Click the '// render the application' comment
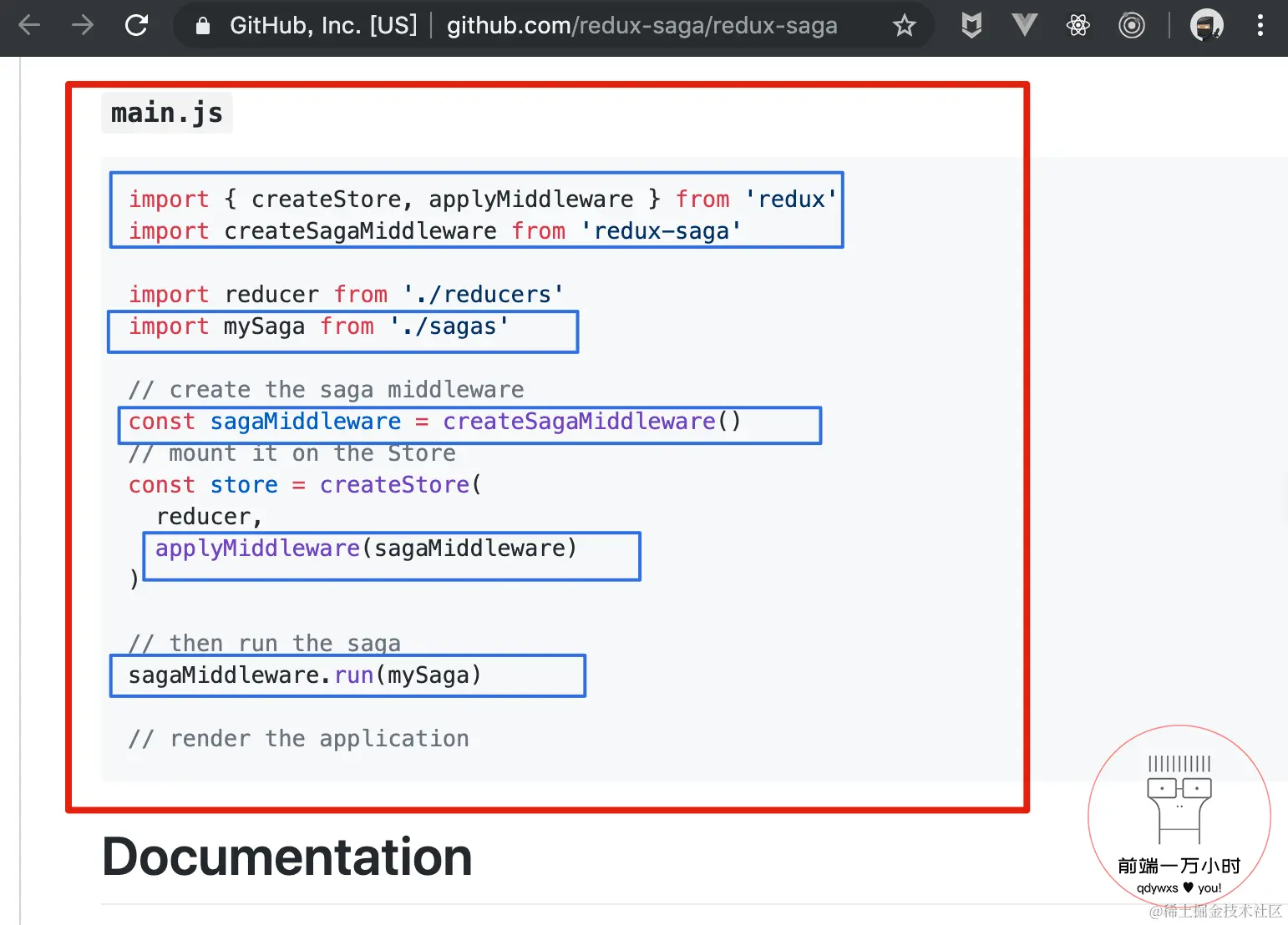This screenshot has height=925, width=1288. (x=298, y=739)
